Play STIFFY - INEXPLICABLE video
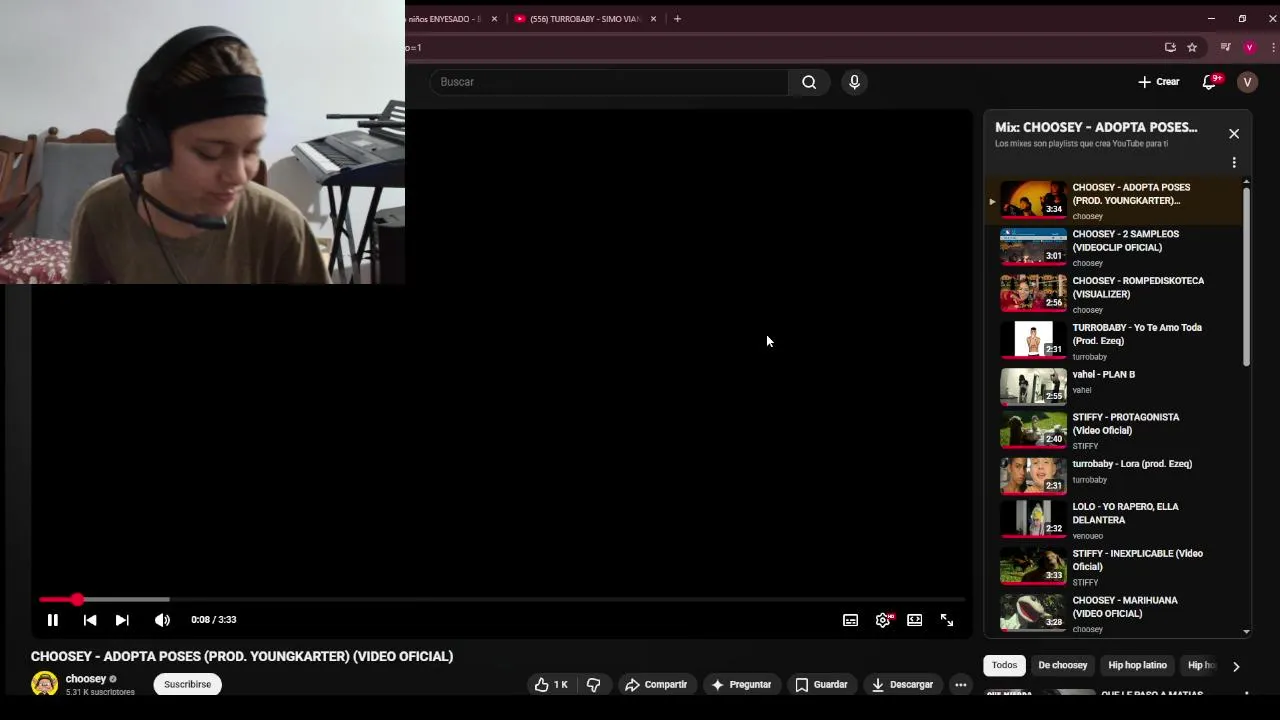The width and height of the screenshot is (1280, 720). [x=1113, y=567]
